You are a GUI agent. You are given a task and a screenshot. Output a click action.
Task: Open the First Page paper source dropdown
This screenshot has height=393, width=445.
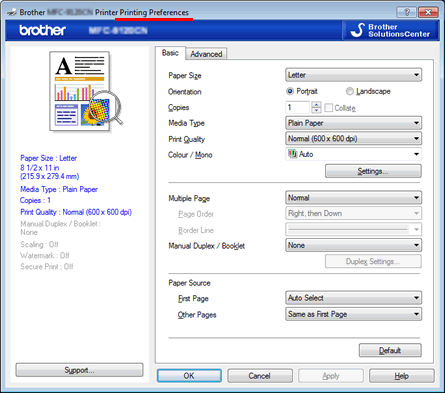tap(353, 298)
